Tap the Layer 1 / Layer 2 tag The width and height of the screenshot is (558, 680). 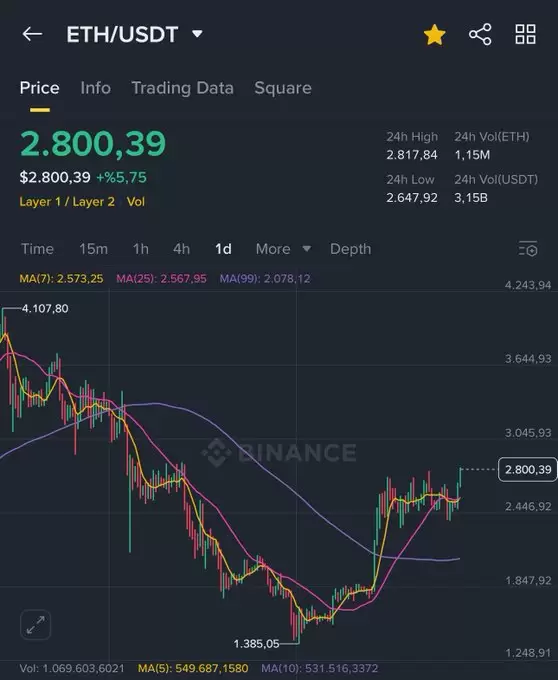click(67, 202)
